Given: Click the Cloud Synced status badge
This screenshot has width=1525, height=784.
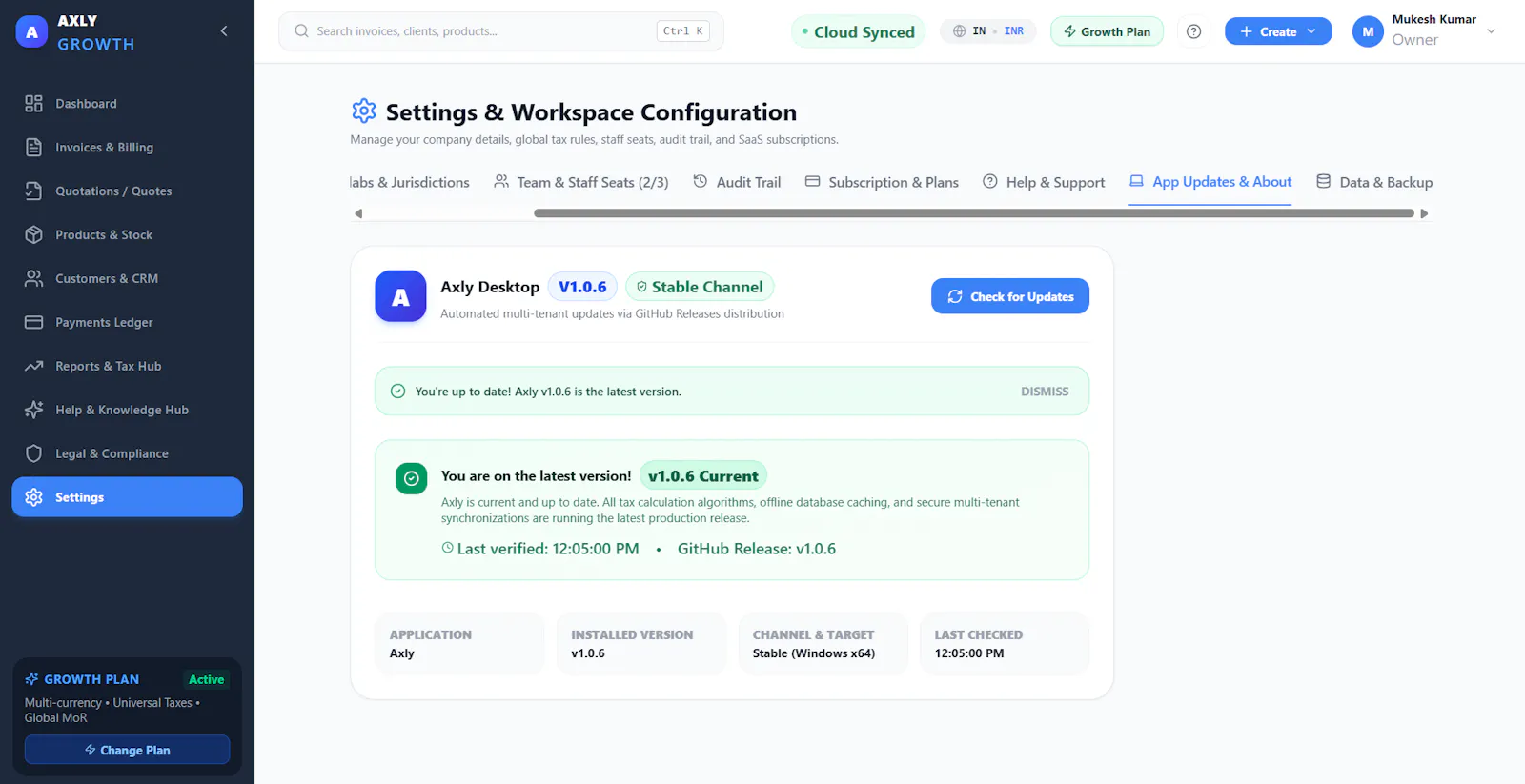Looking at the screenshot, I should 858,31.
